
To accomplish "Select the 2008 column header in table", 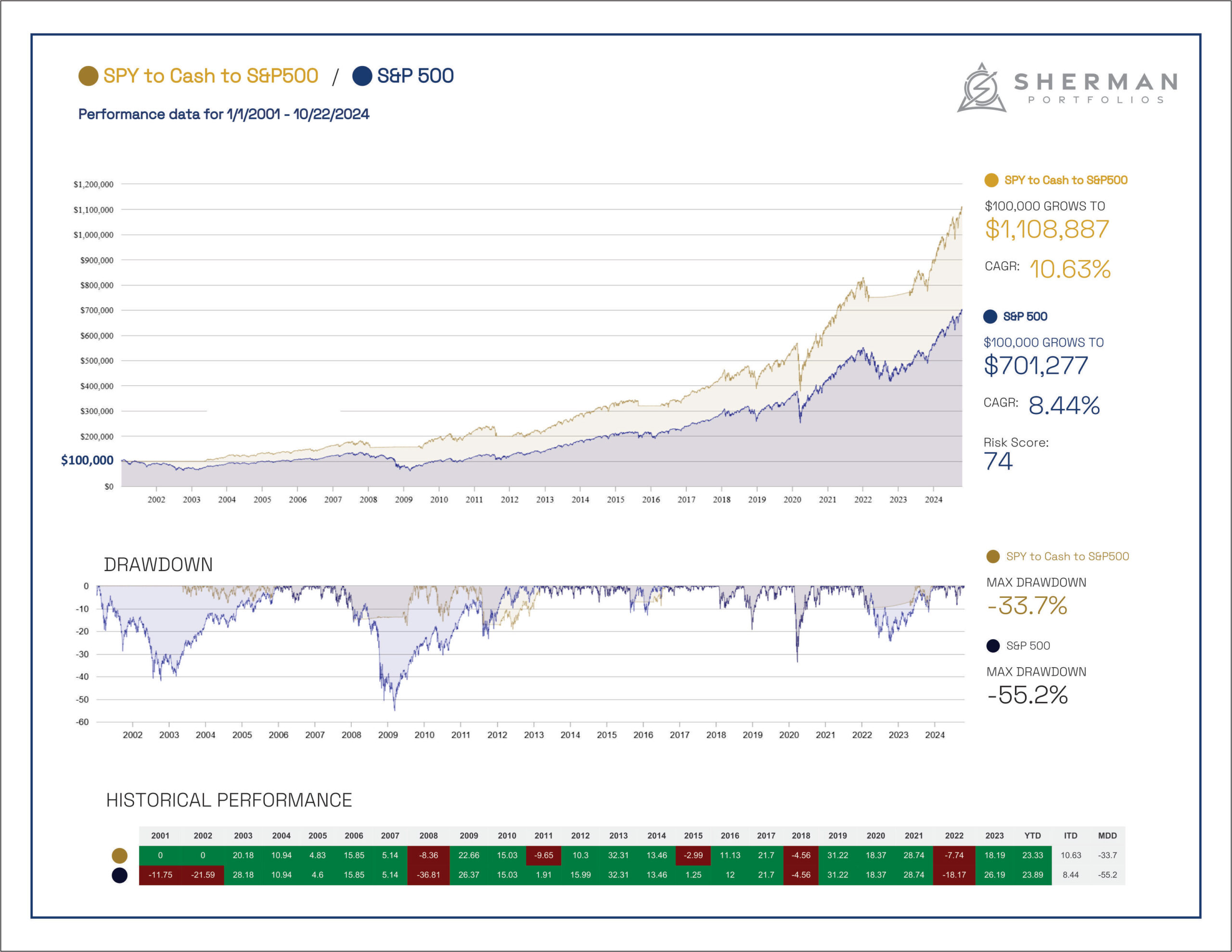I will (x=428, y=836).
